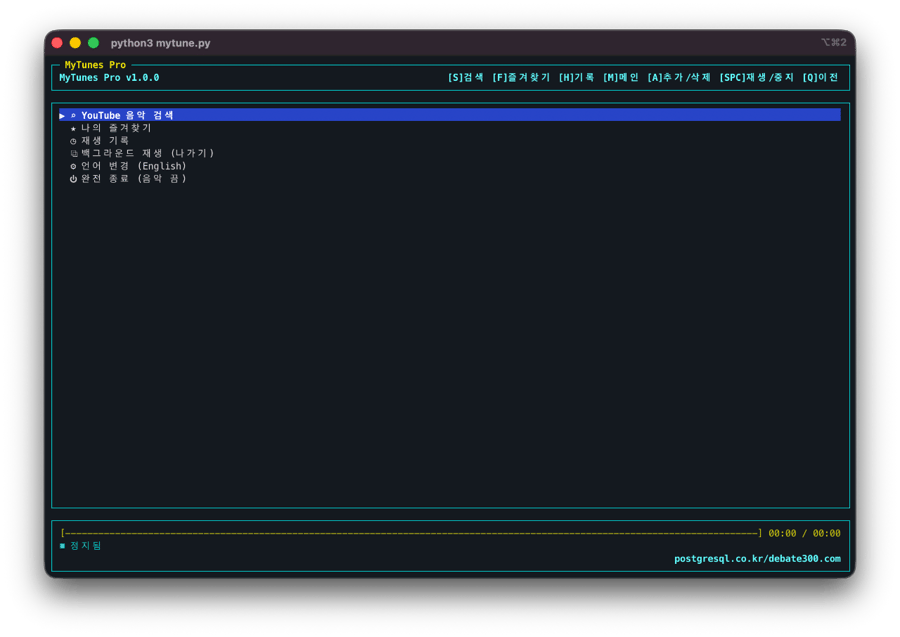900x637 pixels.
Task: Click the playback progress bar
Action: (x=412, y=533)
